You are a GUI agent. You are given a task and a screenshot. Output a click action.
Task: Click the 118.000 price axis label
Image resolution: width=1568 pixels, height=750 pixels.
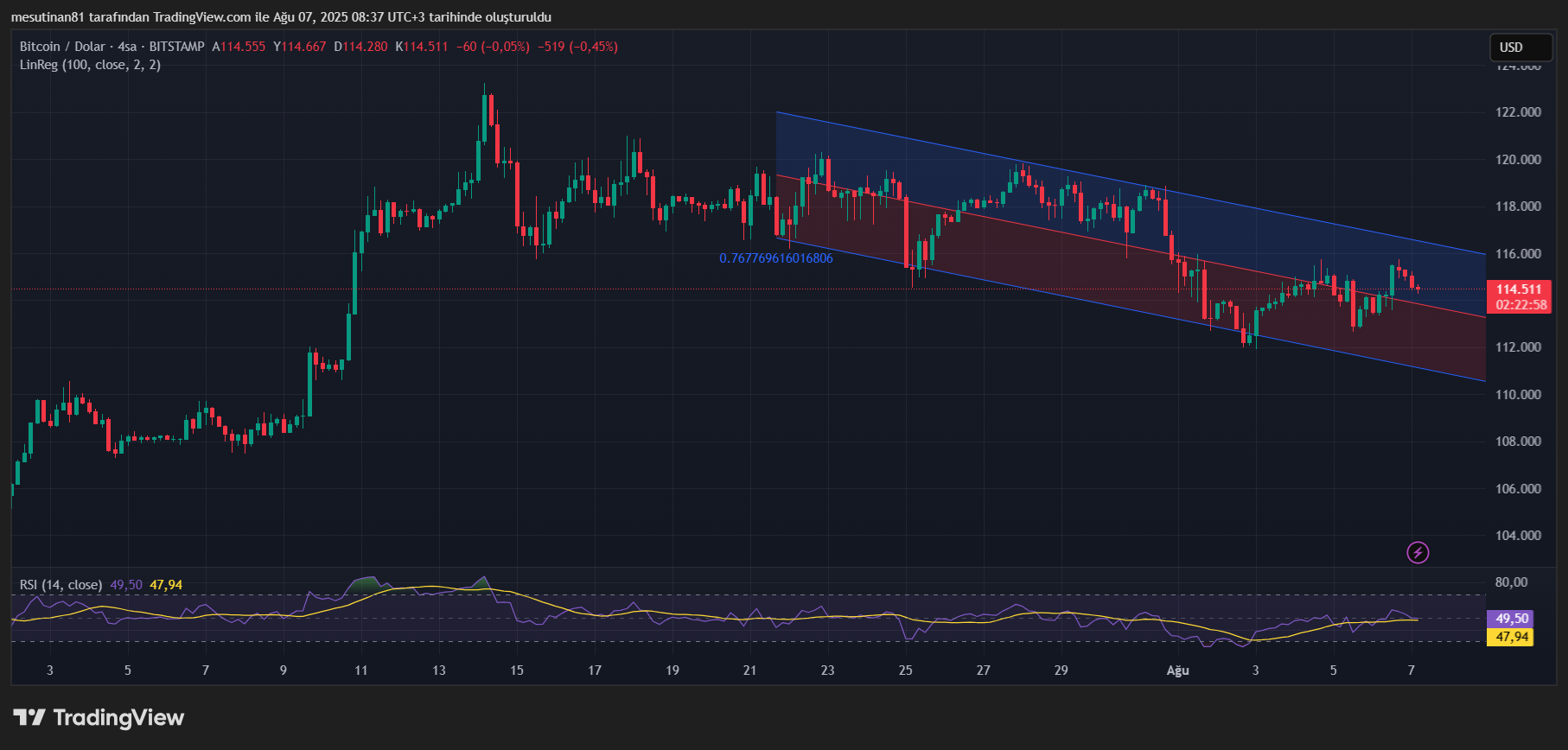[x=1518, y=207]
